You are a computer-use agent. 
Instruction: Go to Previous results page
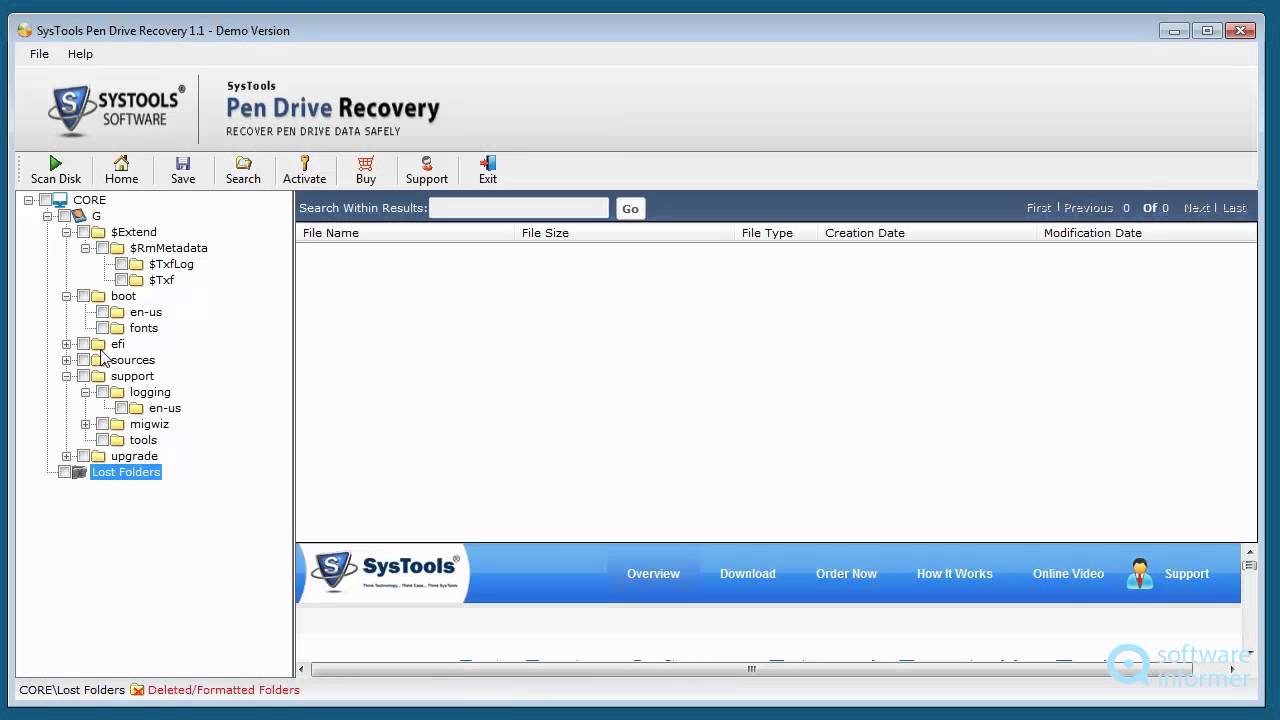1088,208
